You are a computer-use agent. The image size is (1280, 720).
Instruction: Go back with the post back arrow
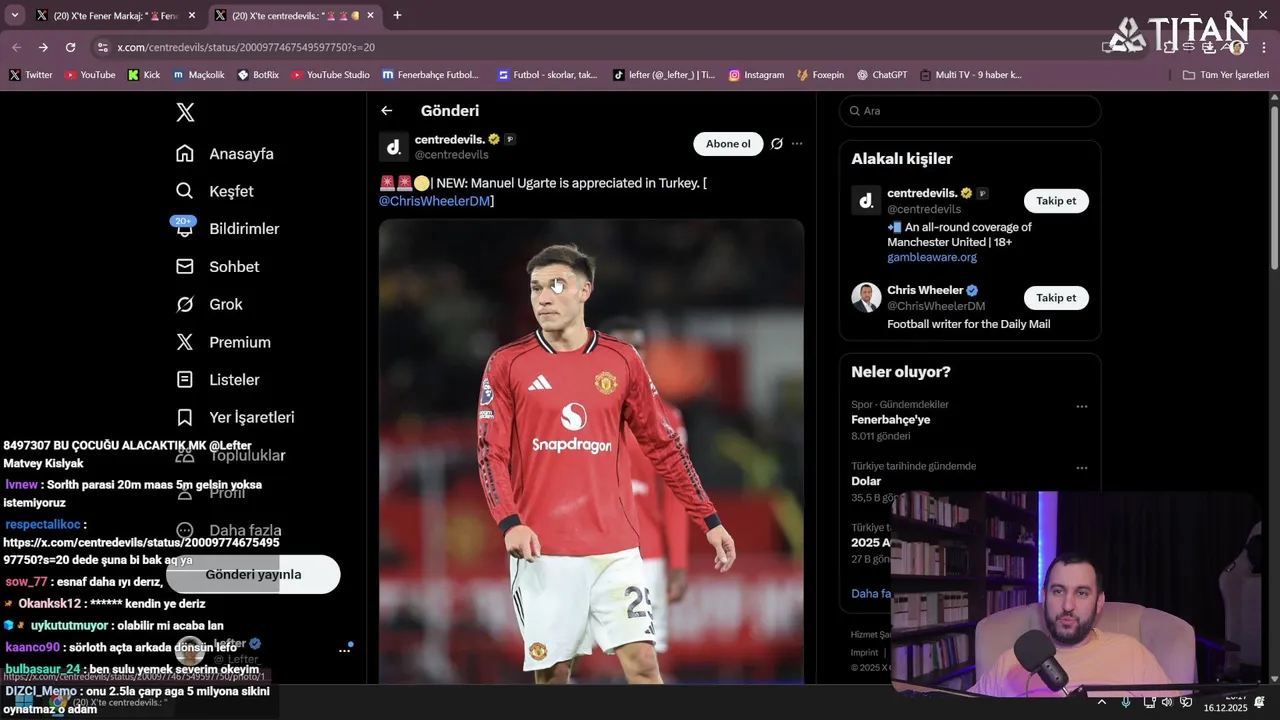tap(387, 111)
